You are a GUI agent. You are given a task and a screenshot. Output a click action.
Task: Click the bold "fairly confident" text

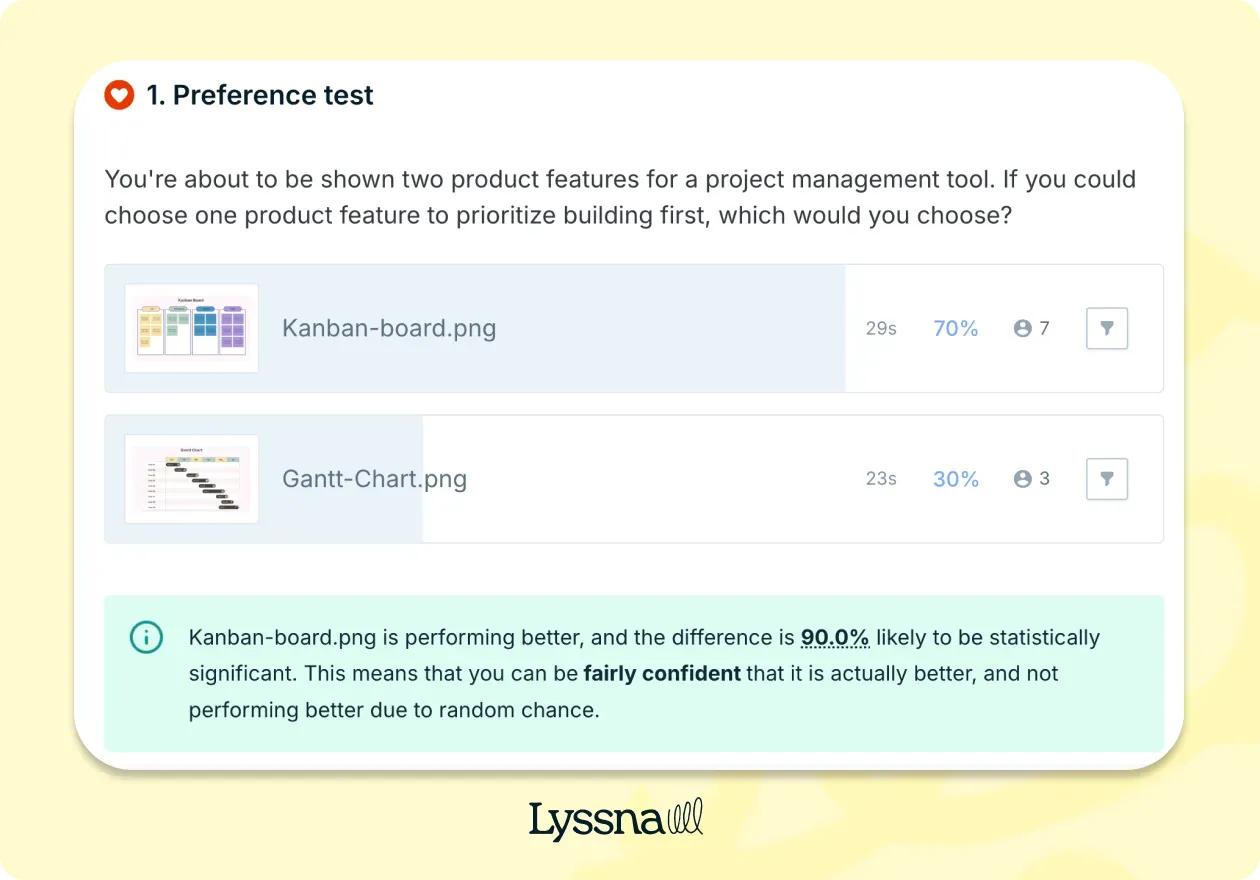[662, 674]
